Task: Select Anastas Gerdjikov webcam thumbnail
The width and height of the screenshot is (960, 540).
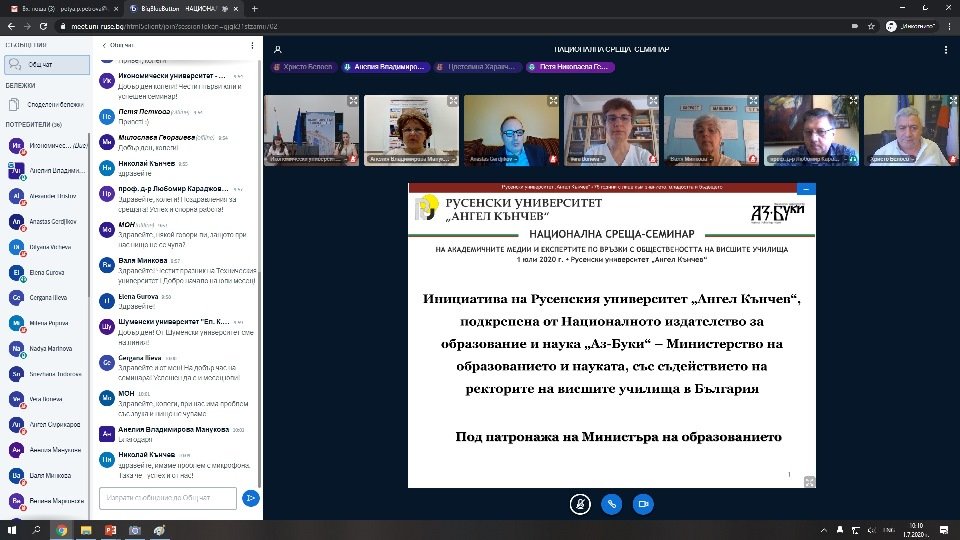Action: pos(511,130)
